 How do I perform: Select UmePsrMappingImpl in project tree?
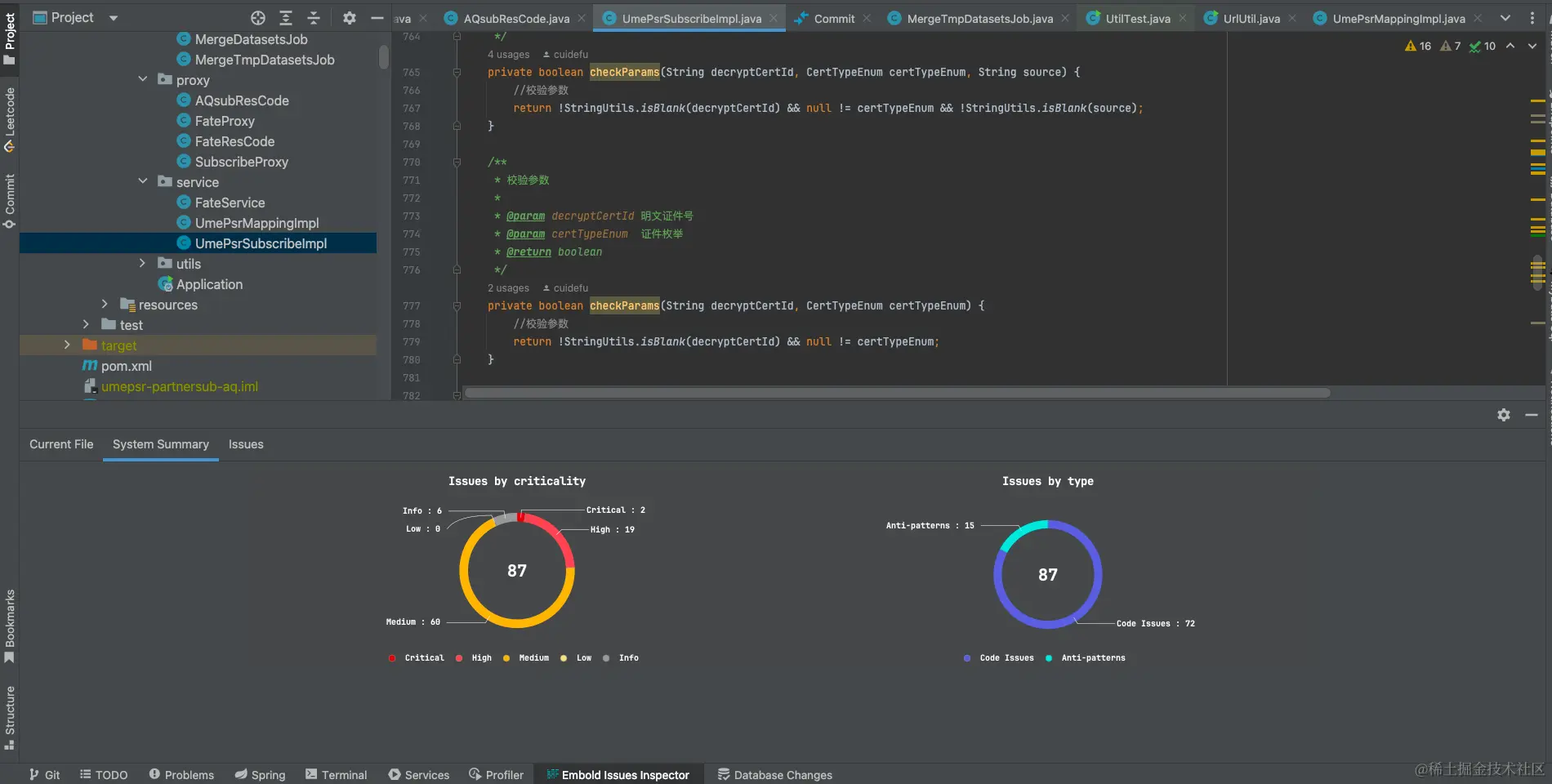(x=256, y=223)
